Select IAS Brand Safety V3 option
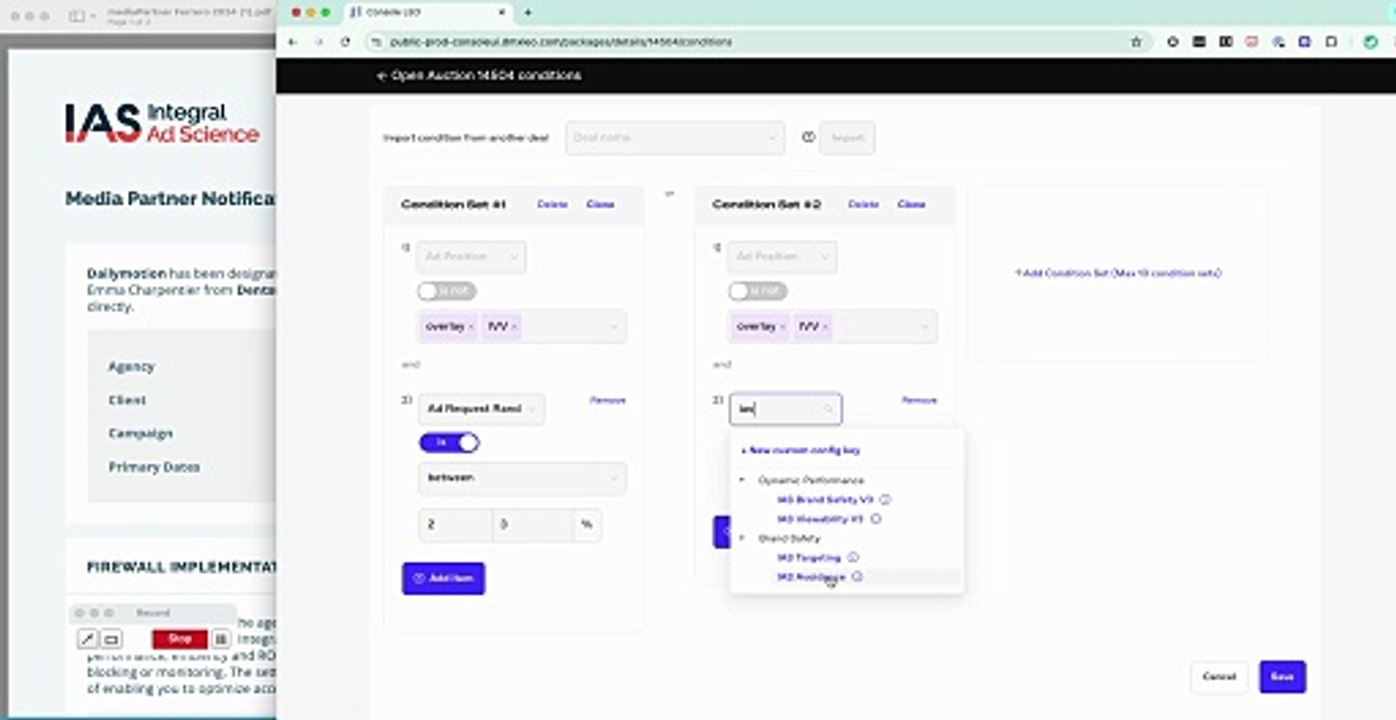1396x720 pixels. click(x=825, y=499)
